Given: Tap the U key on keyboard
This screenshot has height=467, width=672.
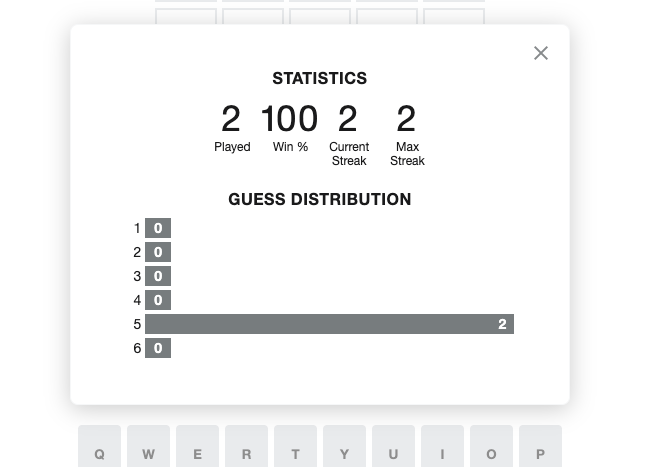Looking at the screenshot, I should pos(393,446).
